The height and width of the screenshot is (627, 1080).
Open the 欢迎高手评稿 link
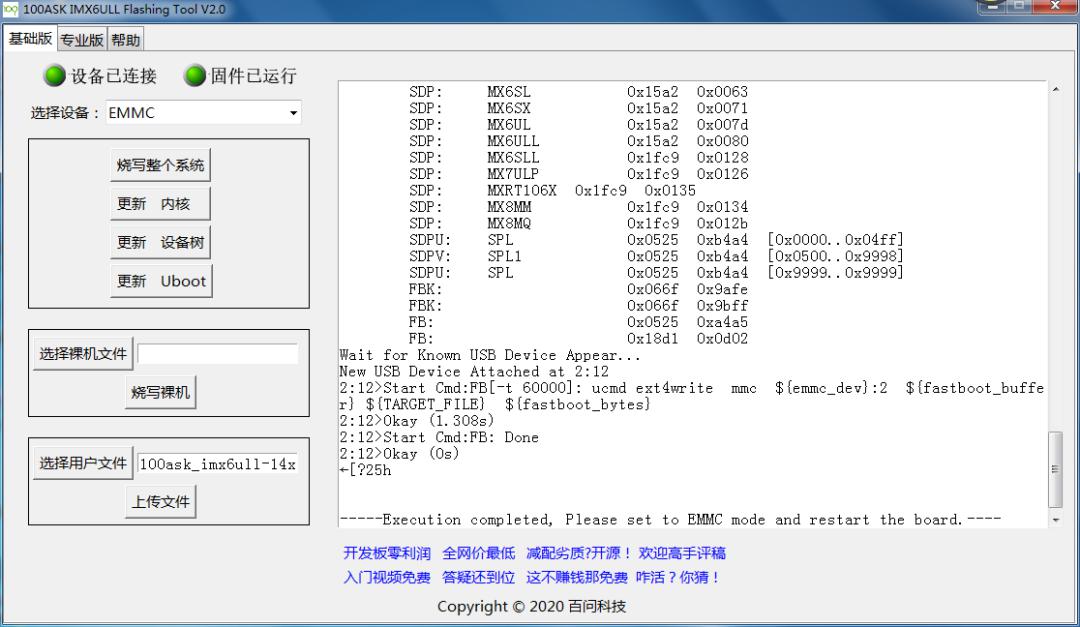(682, 553)
